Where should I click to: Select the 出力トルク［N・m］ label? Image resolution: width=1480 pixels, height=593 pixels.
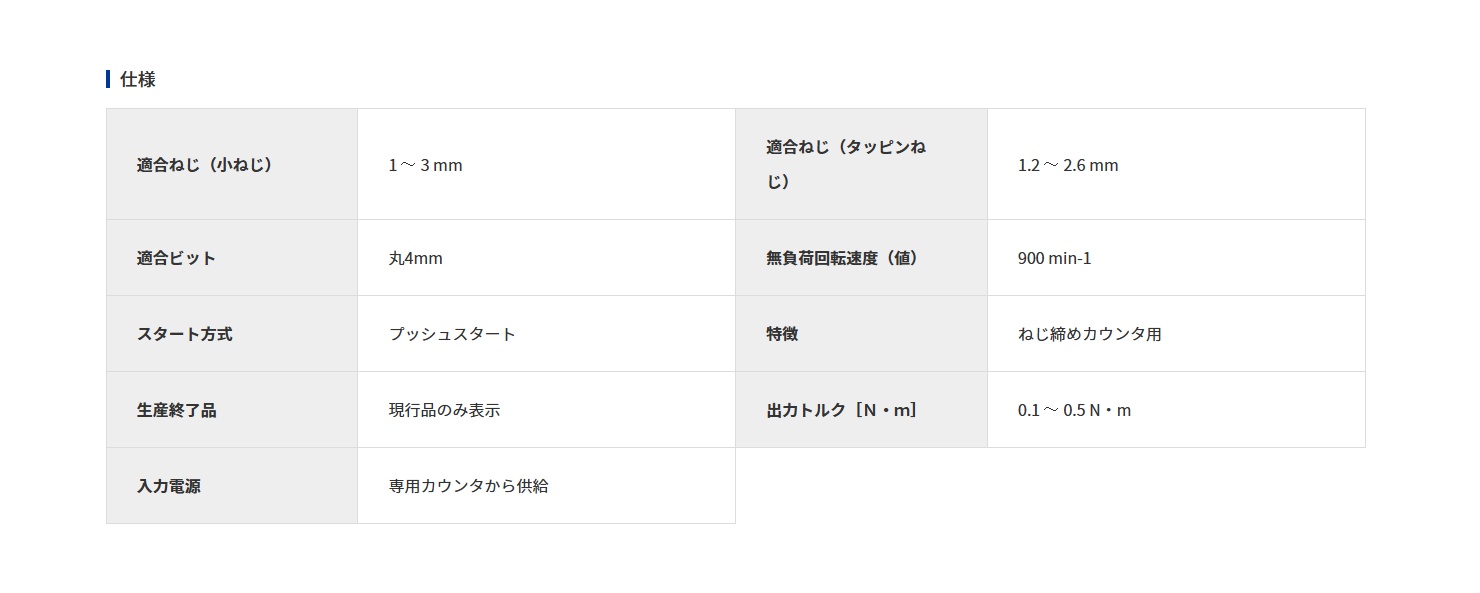tap(842, 410)
